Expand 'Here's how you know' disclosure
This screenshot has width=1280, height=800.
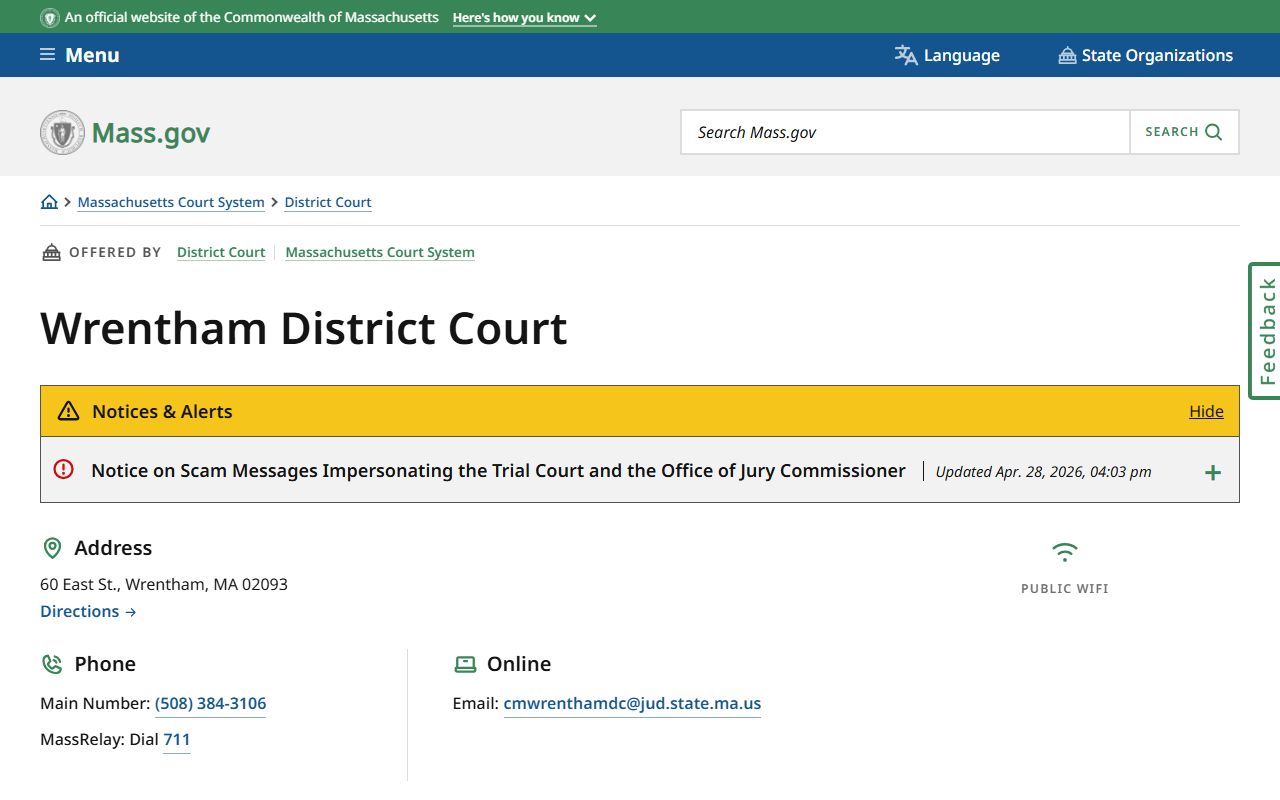coord(524,18)
